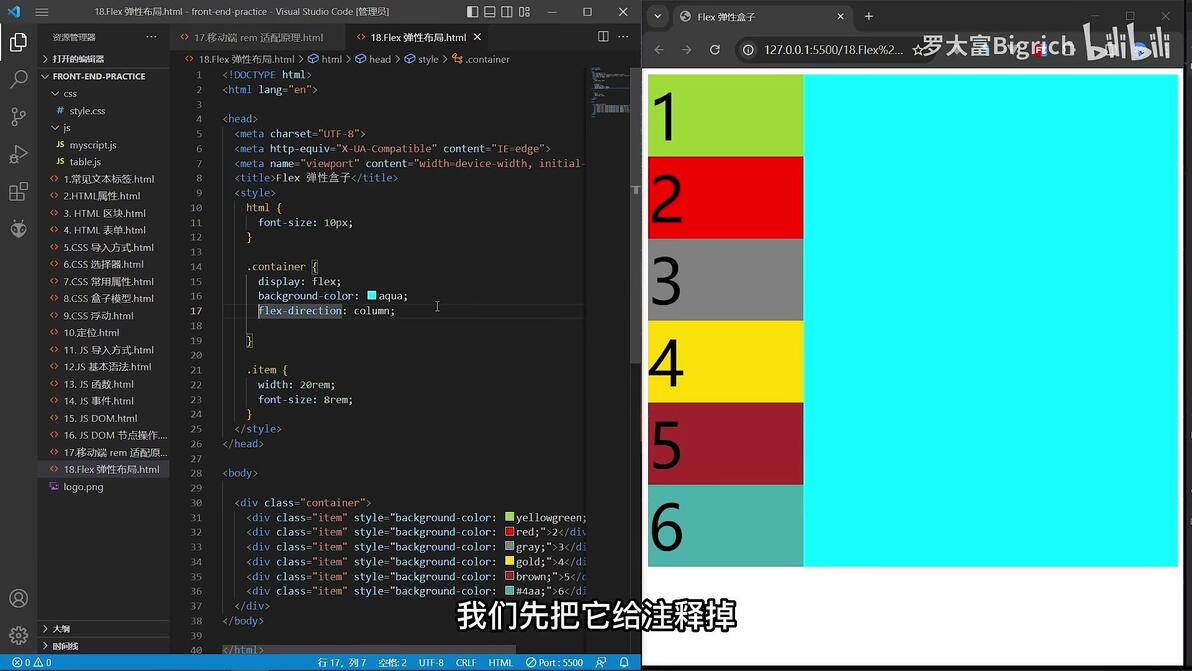Split the editor to the right
This screenshot has height=671, width=1192.
[x=603, y=36]
